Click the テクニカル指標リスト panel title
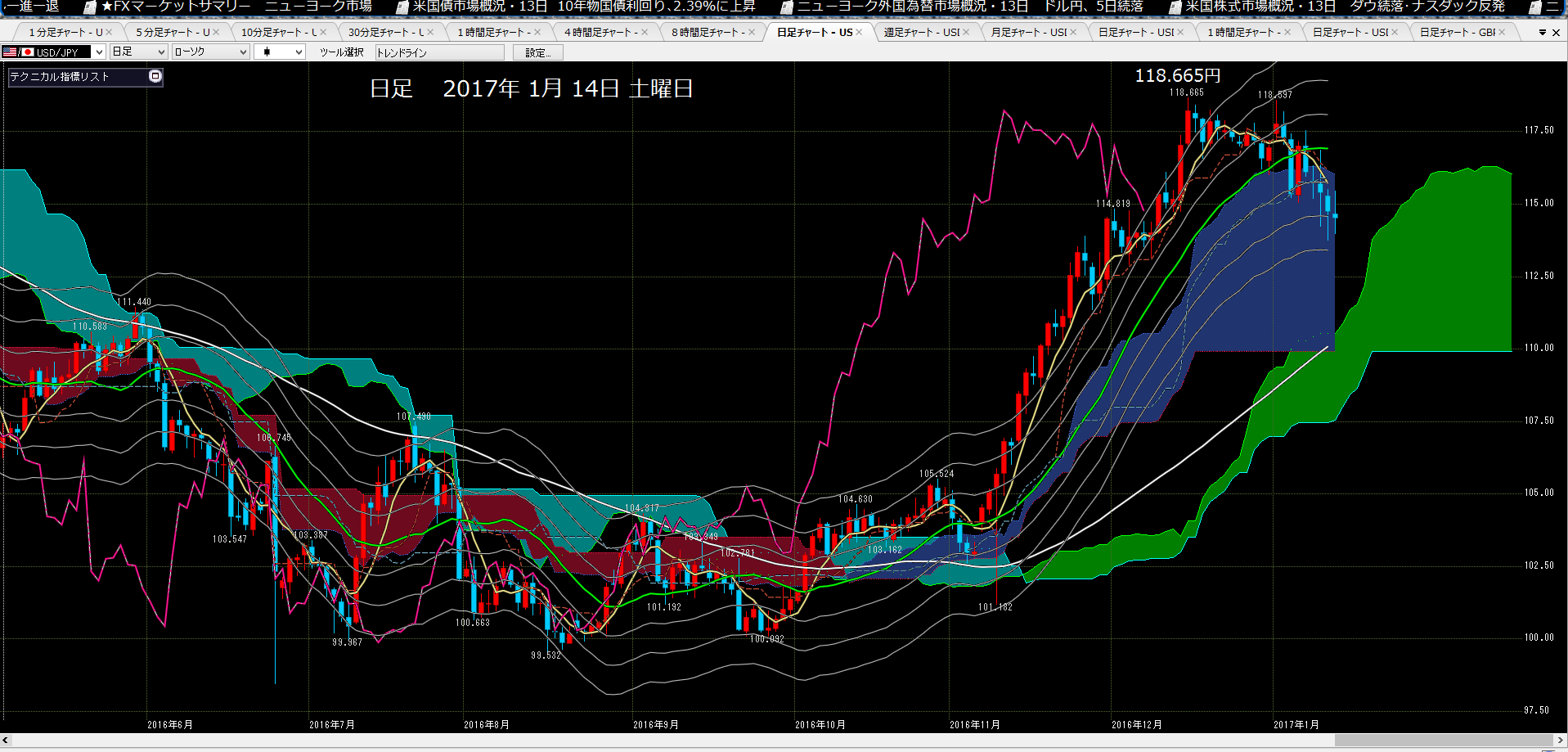 59,77
